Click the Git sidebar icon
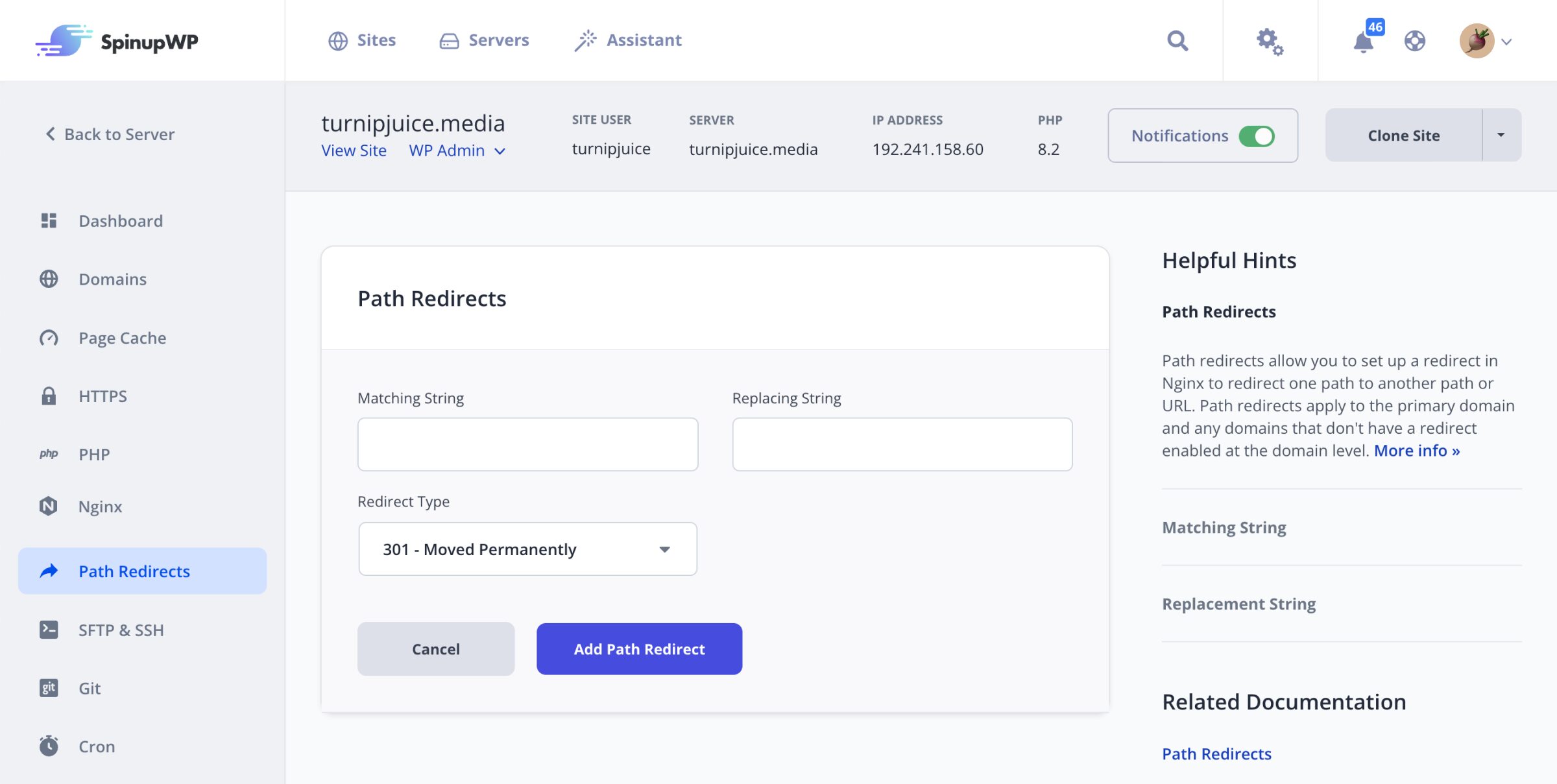The image size is (1557, 784). point(49,688)
